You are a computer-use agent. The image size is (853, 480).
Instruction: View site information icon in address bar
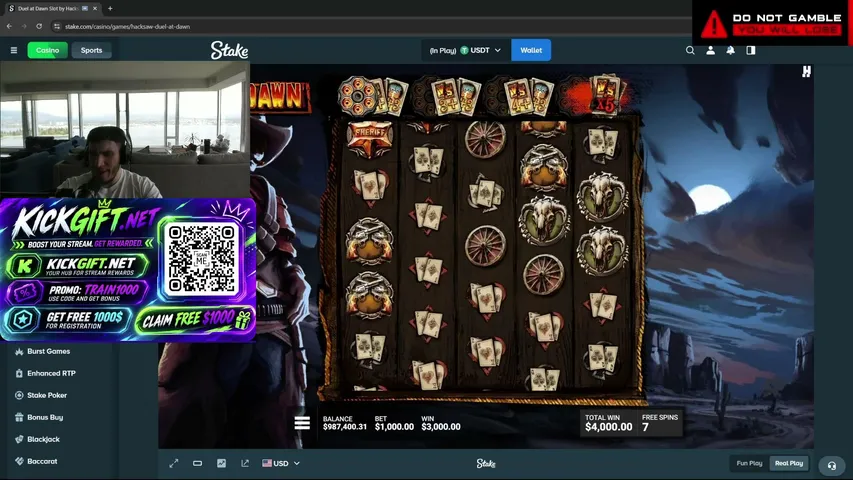(56, 26)
